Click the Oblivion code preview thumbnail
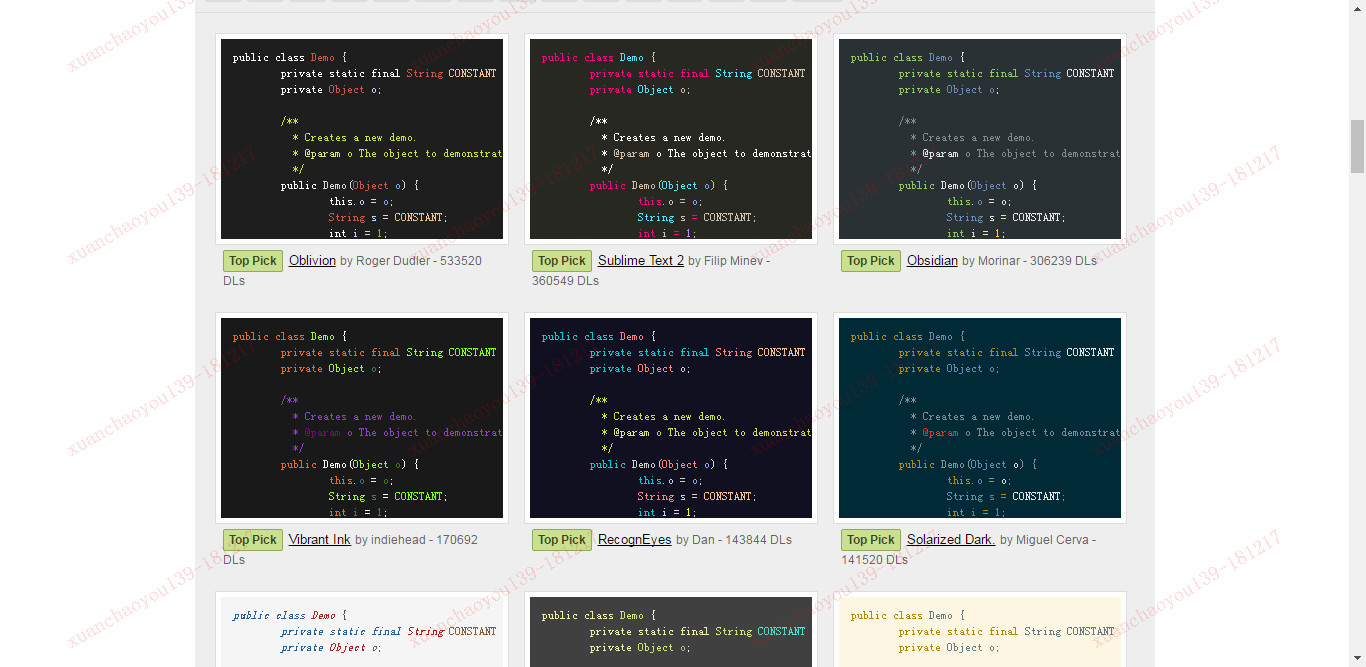1366x667 pixels. click(x=362, y=139)
